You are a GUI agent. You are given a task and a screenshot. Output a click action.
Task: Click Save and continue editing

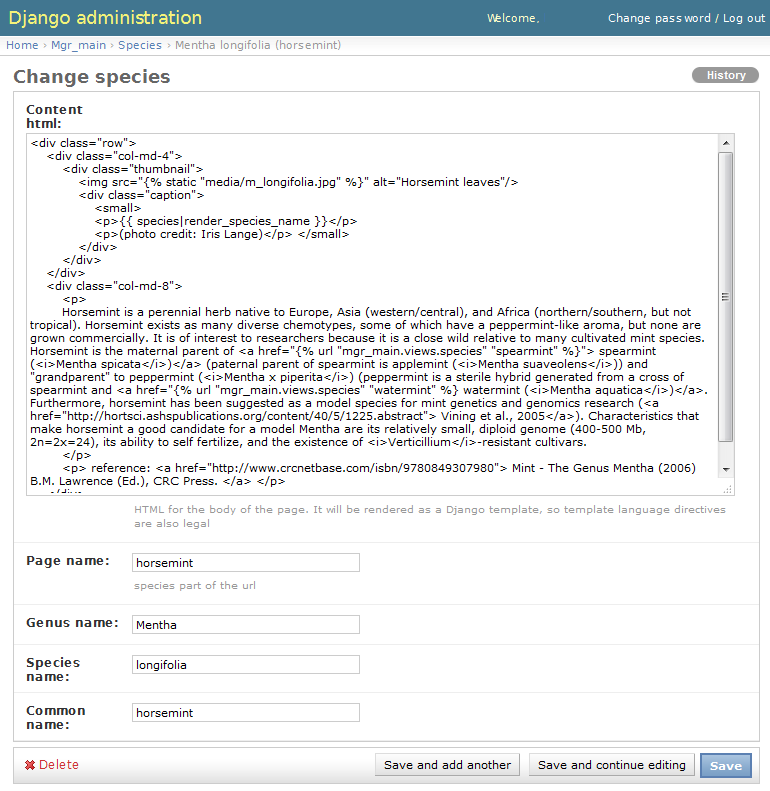pyautogui.click(x=612, y=765)
